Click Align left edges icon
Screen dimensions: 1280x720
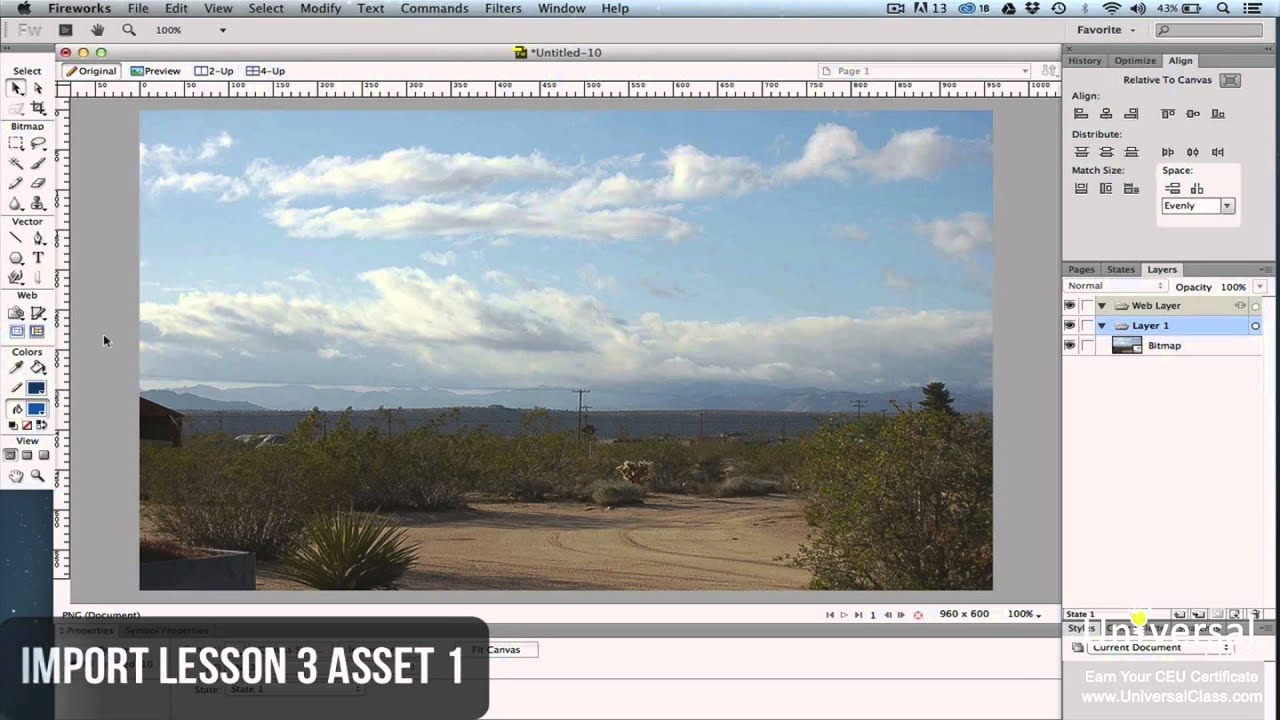click(1081, 114)
